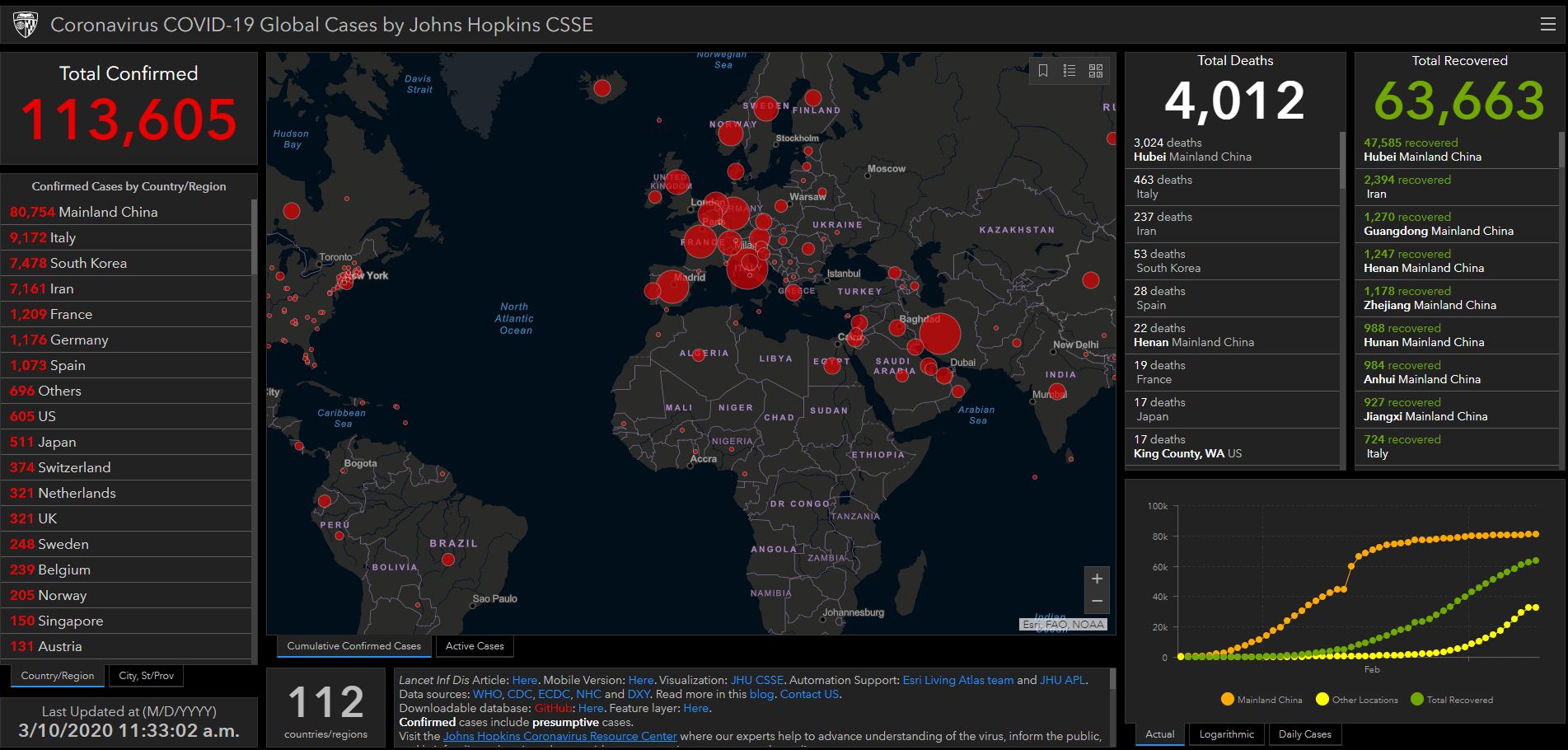The height and width of the screenshot is (750, 1568).
Task: Open the blog link
Action: pyautogui.click(x=761, y=695)
